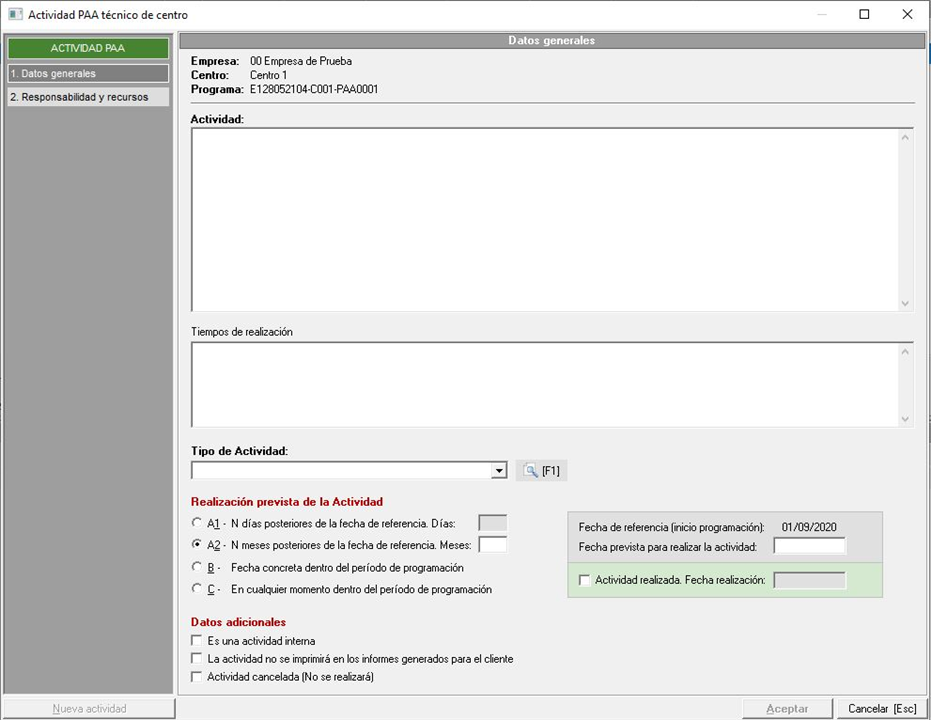This screenshot has width=931, height=720.
Task: Switch to '2. Responsabilidad y recursos'
Action: point(88,97)
